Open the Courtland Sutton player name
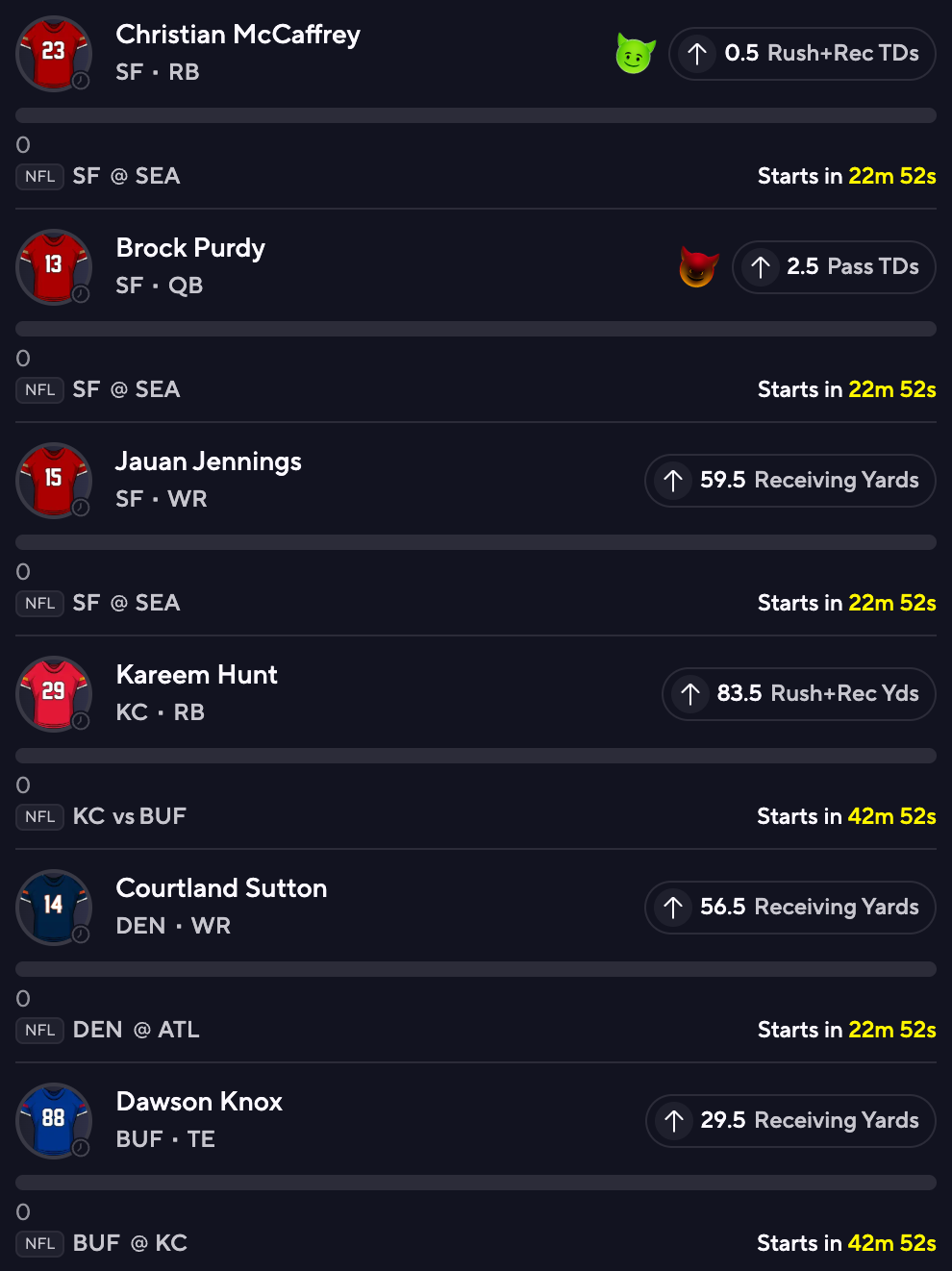This screenshot has width=952, height=1271. point(221,888)
